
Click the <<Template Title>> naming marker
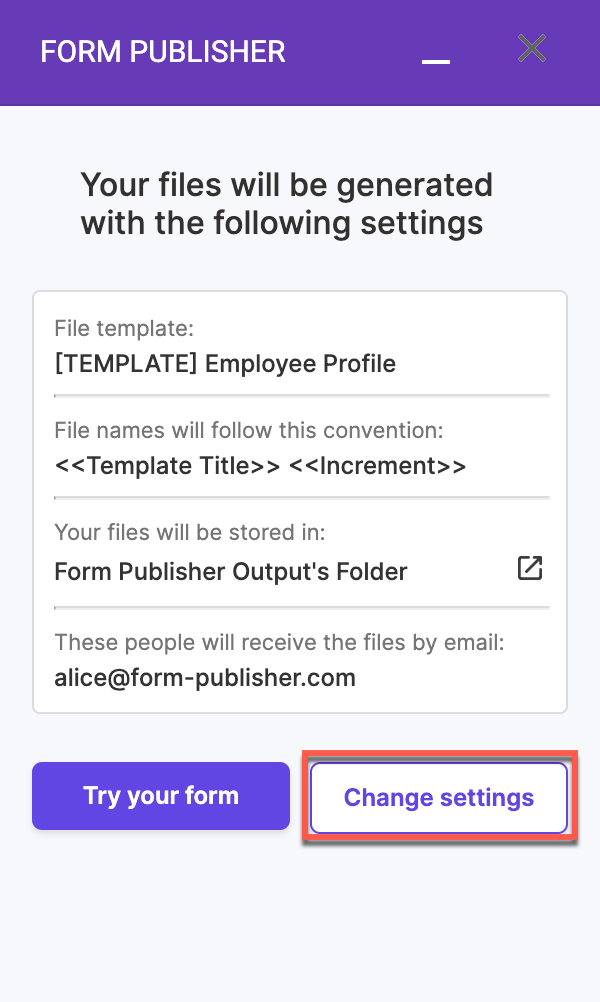167,466
